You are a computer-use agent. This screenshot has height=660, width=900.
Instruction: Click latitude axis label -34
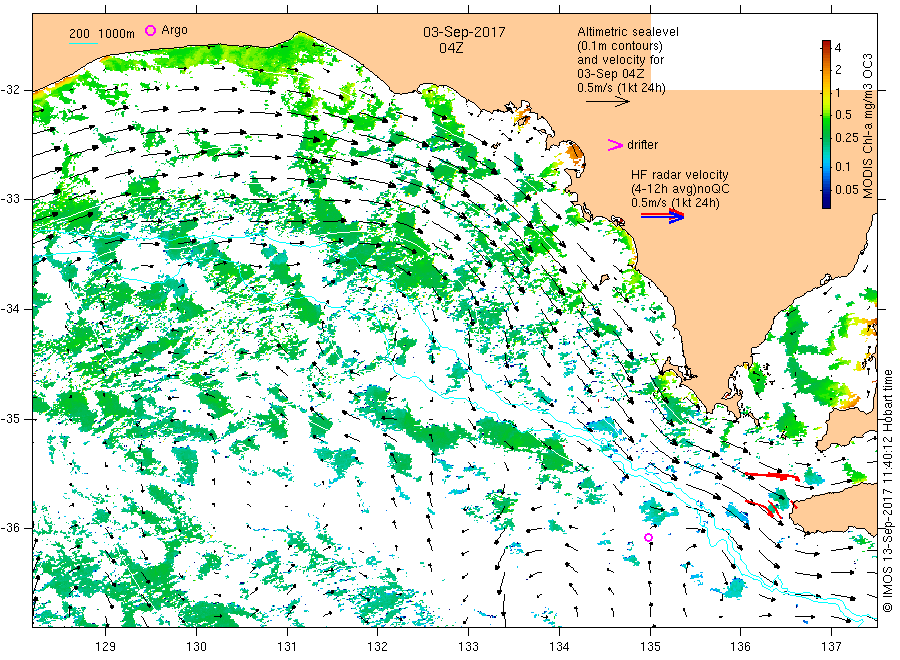(10, 309)
